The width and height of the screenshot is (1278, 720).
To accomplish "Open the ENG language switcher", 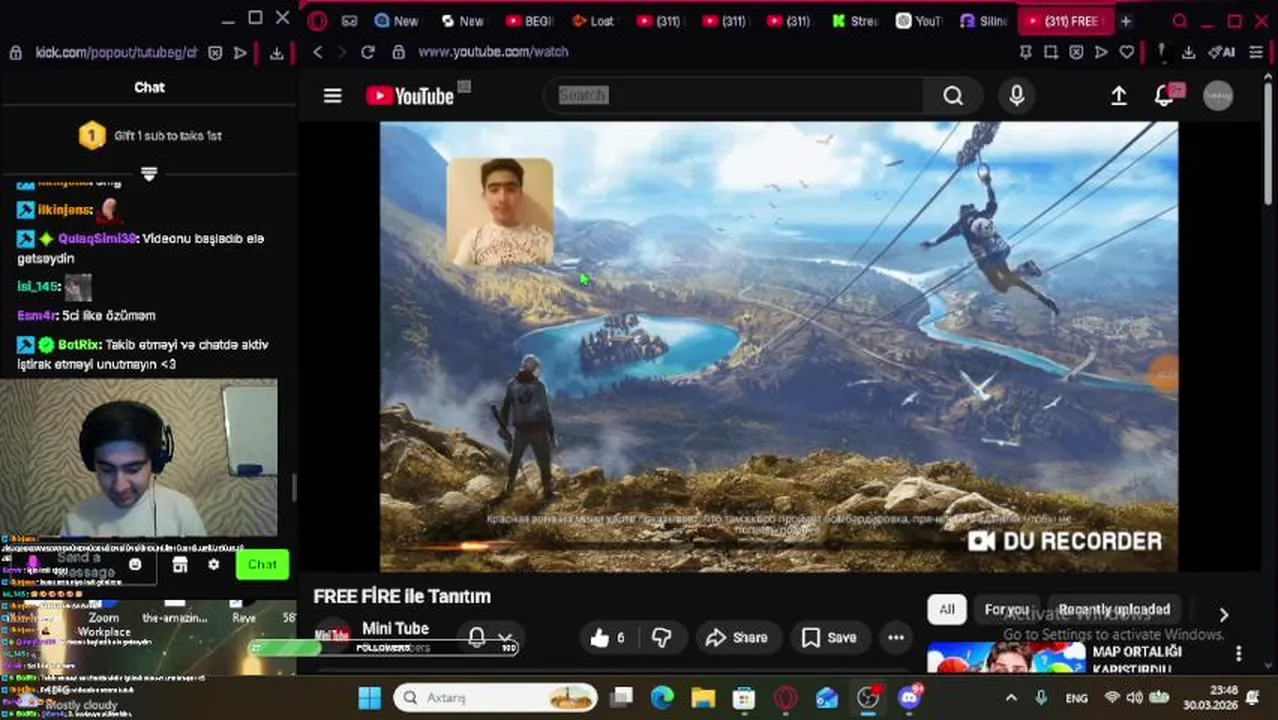I will coord(1076,698).
